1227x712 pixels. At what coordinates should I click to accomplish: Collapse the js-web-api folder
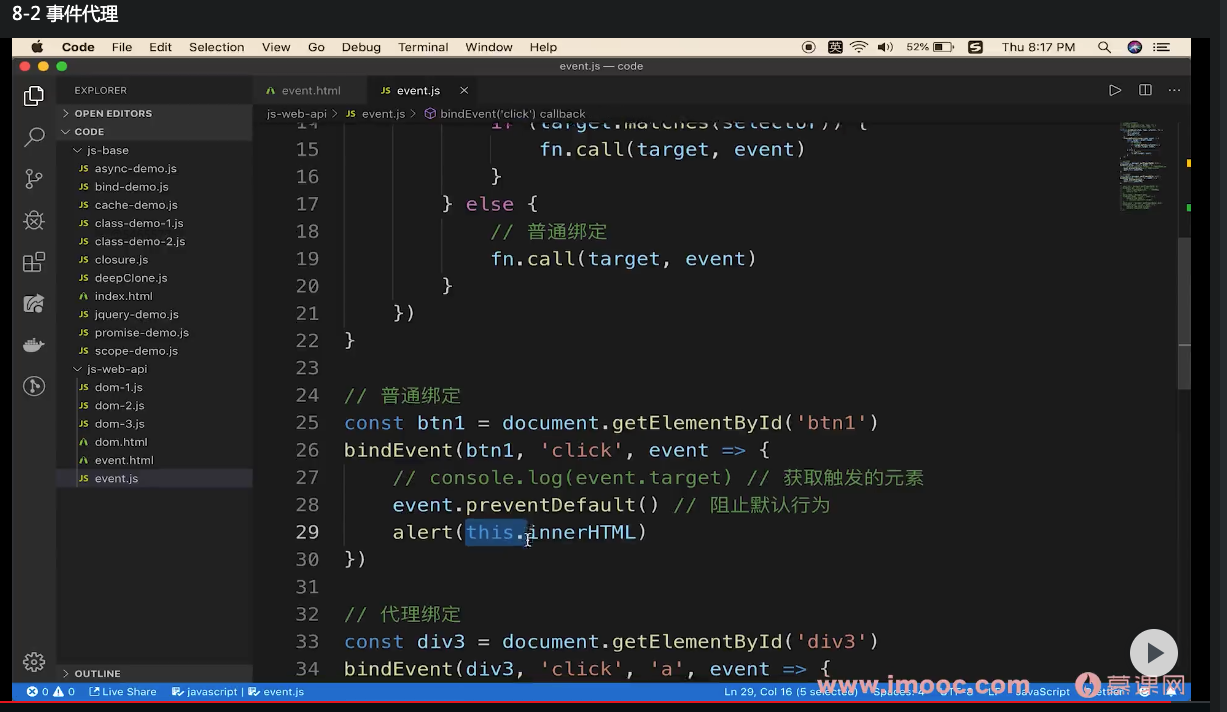pos(117,369)
